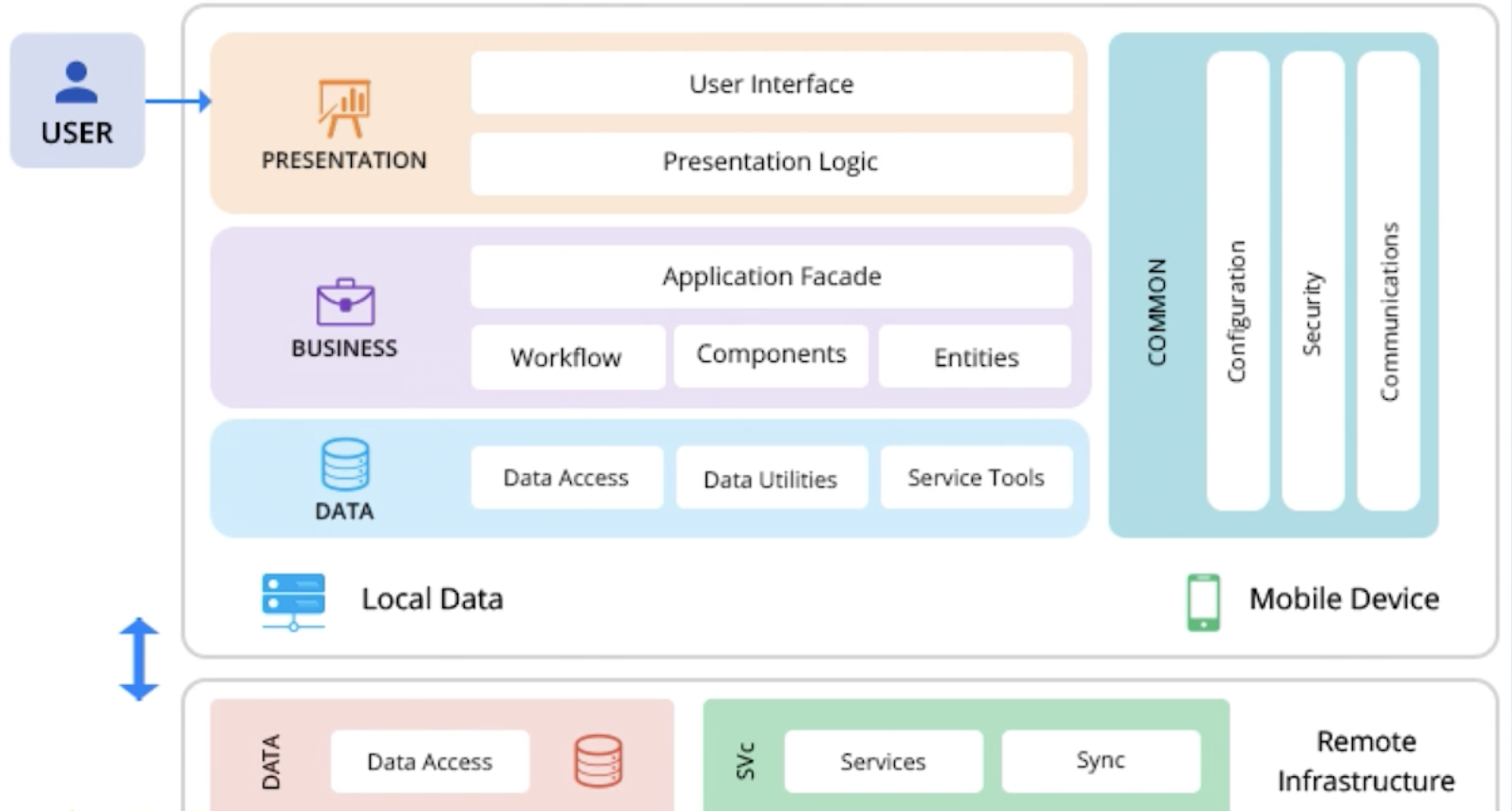Open the Application Facade block
The height and width of the screenshot is (811, 1512).
772,277
